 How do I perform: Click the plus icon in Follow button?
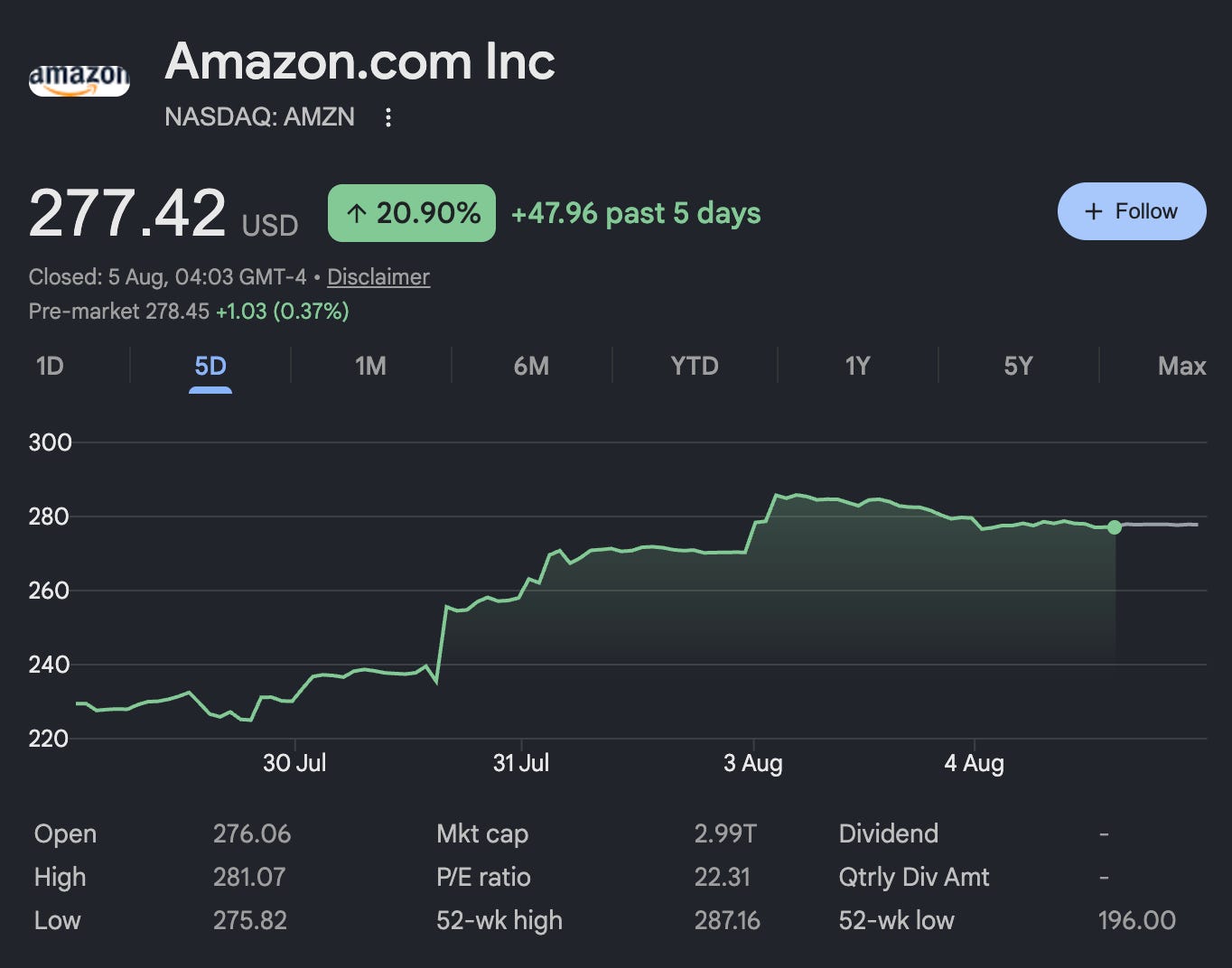tap(1094, 211)
